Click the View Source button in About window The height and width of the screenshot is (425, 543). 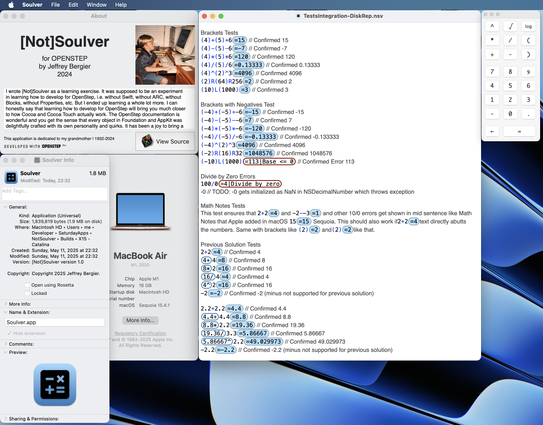[165, 141]
